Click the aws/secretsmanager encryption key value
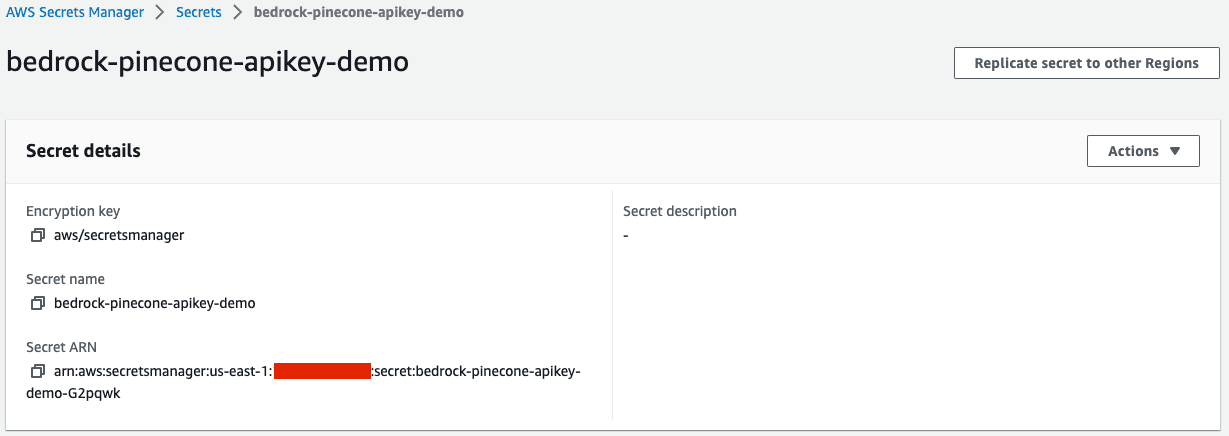 tap(119, 235)
